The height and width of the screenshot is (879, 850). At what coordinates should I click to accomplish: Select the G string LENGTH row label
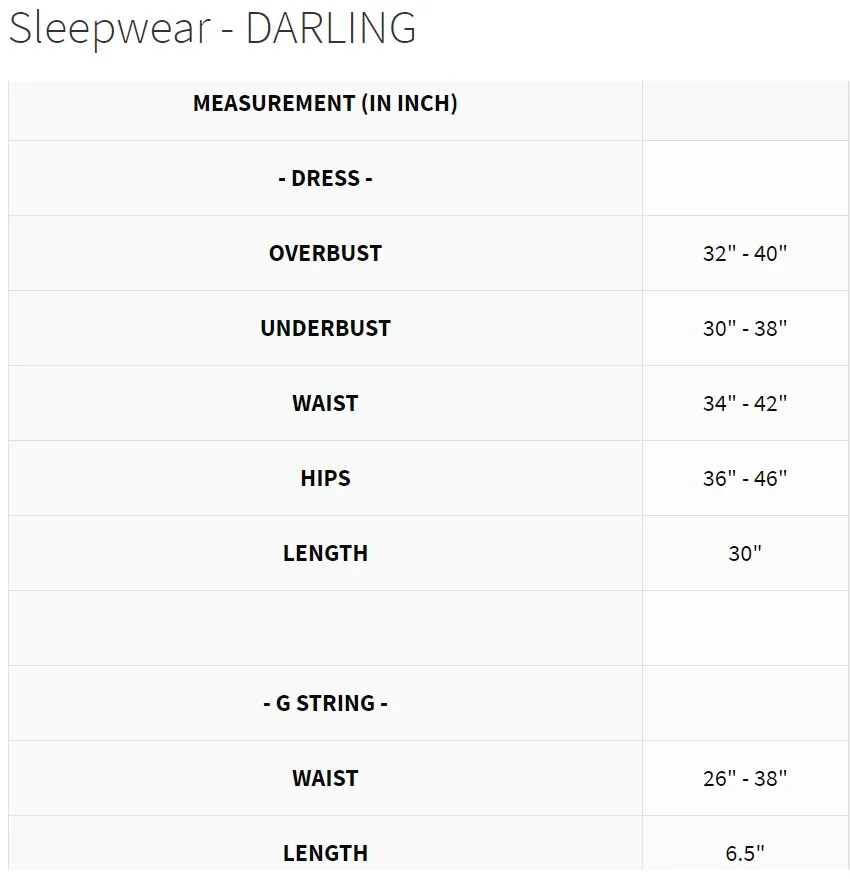(x=325, y=854)
